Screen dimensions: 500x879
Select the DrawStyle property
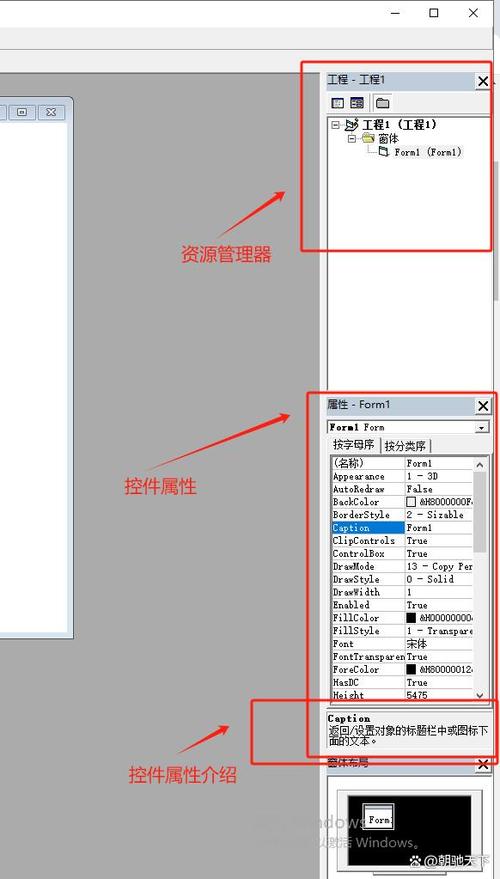click(368, 579)
